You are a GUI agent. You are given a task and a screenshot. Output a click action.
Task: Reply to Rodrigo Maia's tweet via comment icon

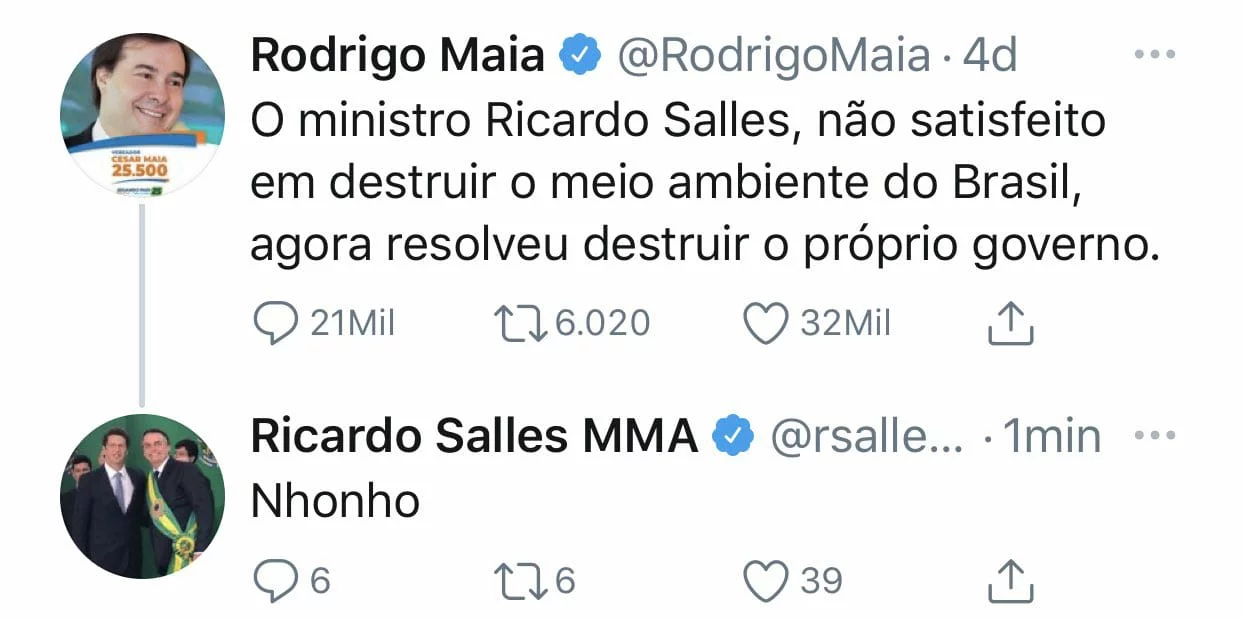coord(274,324)
